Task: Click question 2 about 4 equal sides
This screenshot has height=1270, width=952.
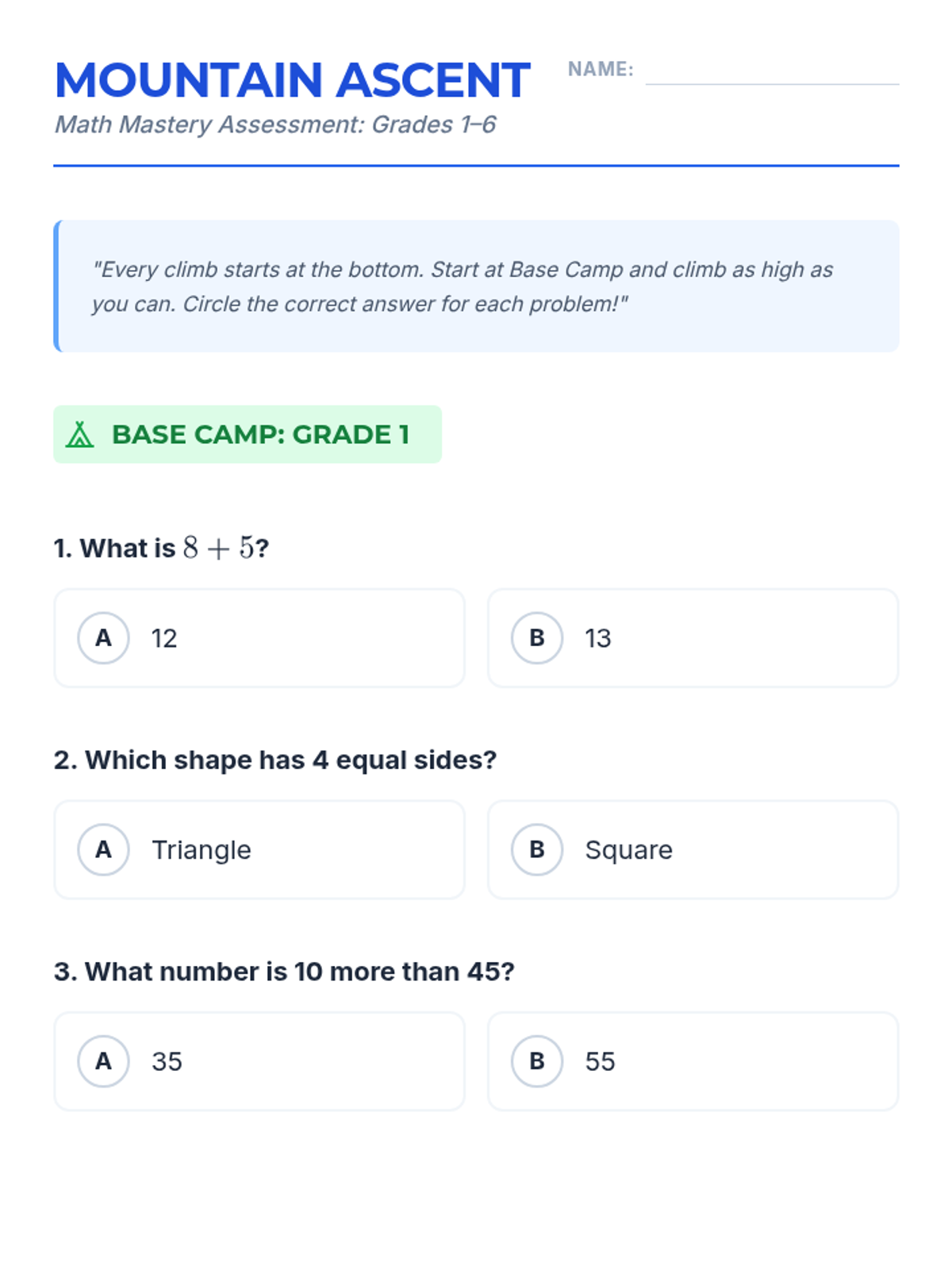Action: point(275,760)
